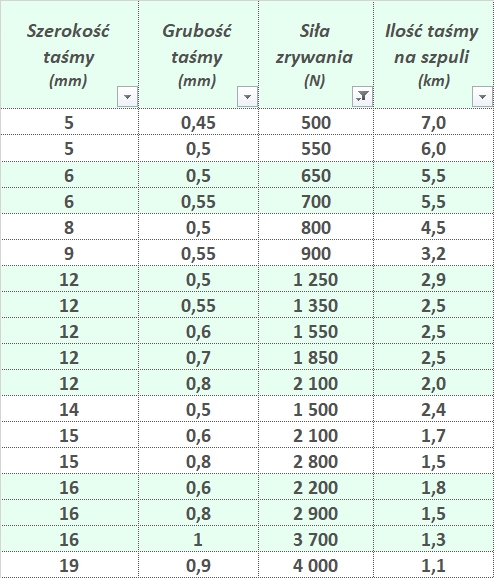Select the Grubość taśmy header cell
Viewport: 494px width, 578px height.
198,55
